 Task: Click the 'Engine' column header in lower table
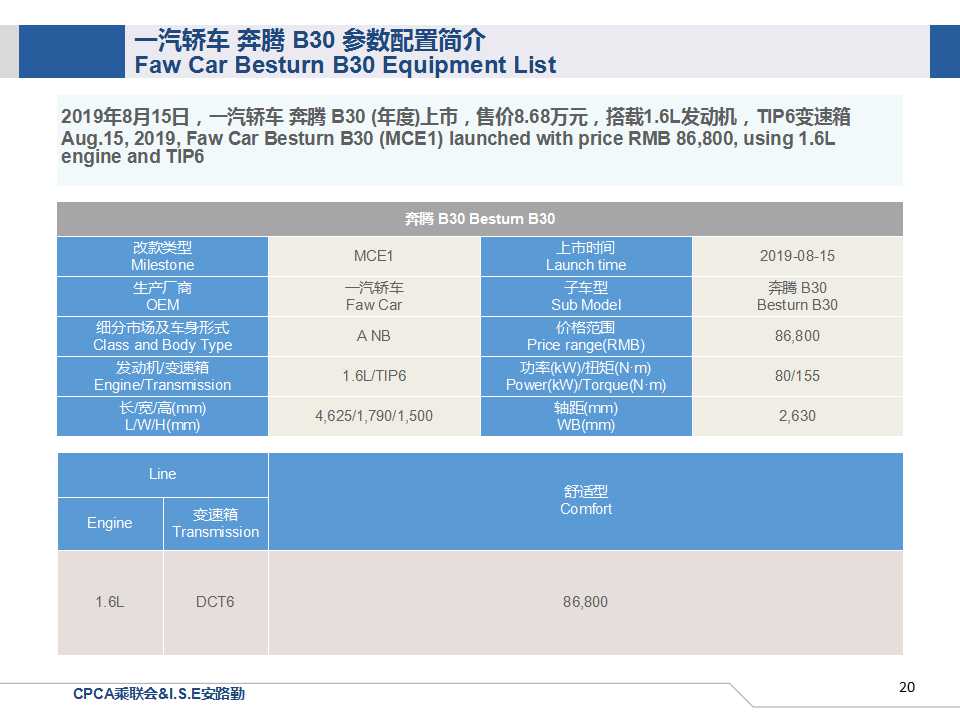(110, 523)
